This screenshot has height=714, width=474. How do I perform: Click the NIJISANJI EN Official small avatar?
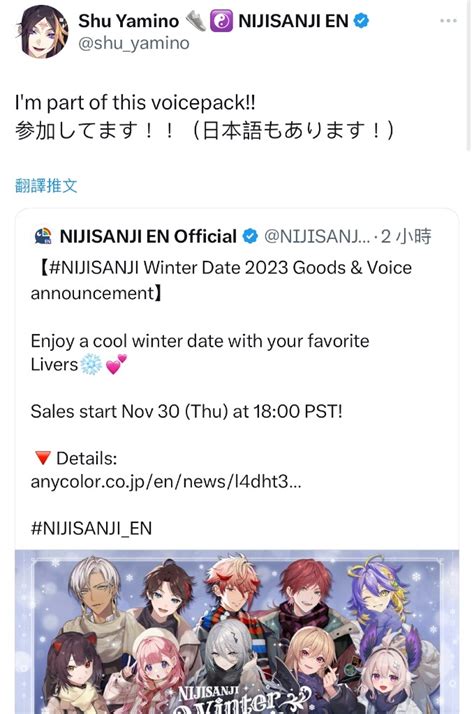coord(43,236)
